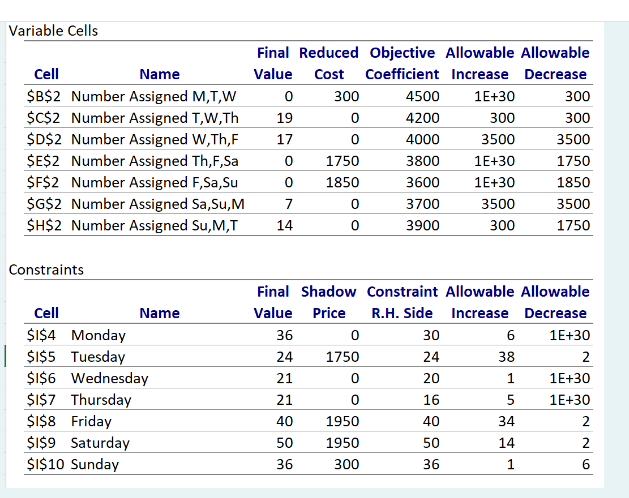Click objective coefficient 3700
The height and width of the screenshot is (498, 629).
[422, 204]
